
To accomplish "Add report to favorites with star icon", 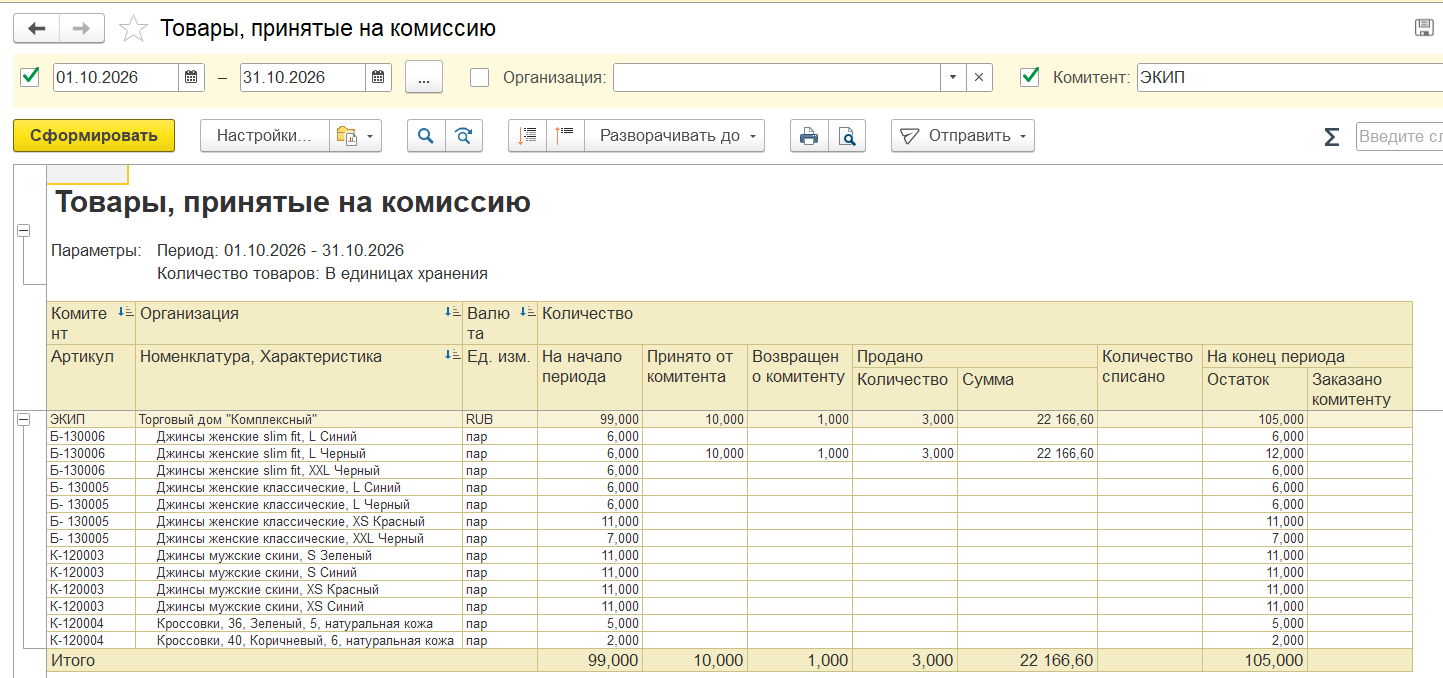I will coord(133,29).
